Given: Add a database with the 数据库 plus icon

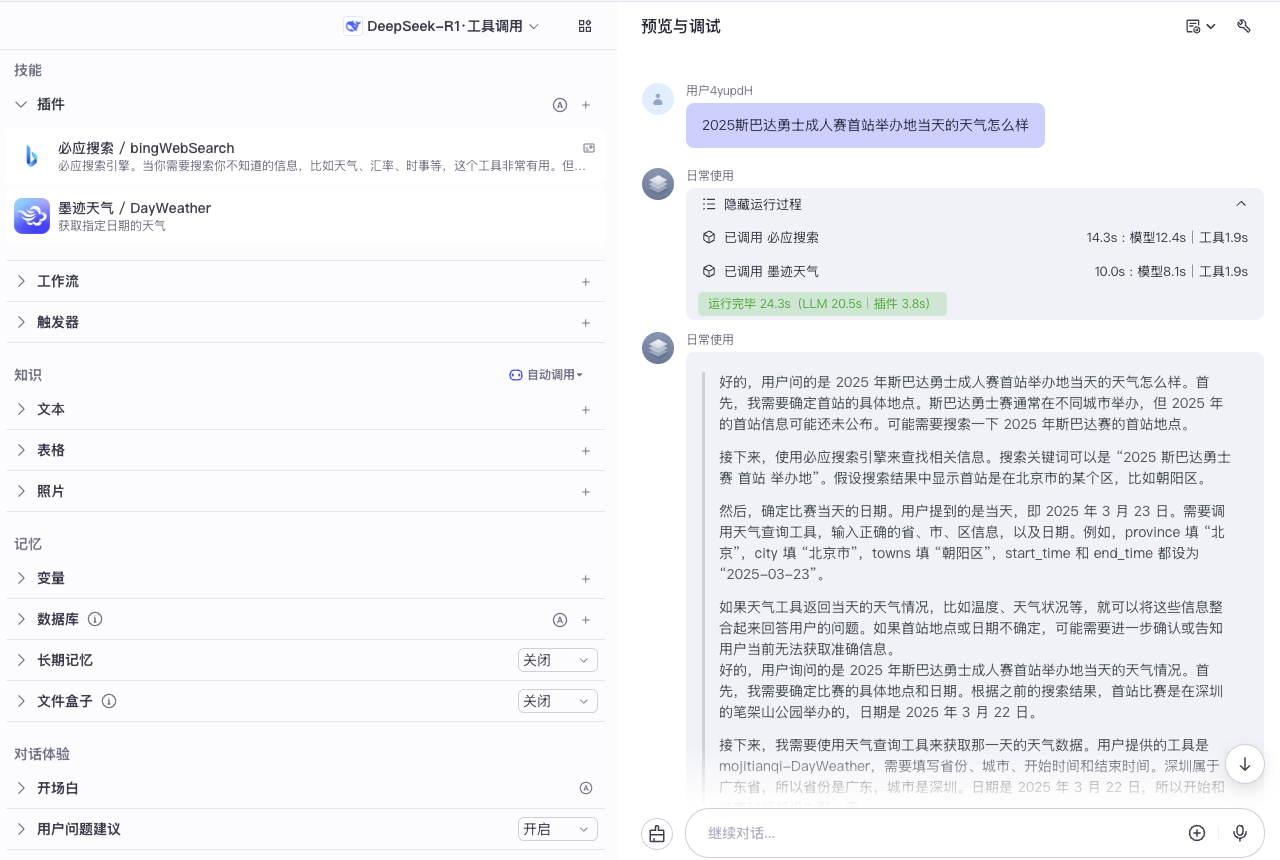Looking at the screenshot, I should click(x=586, y=620).
